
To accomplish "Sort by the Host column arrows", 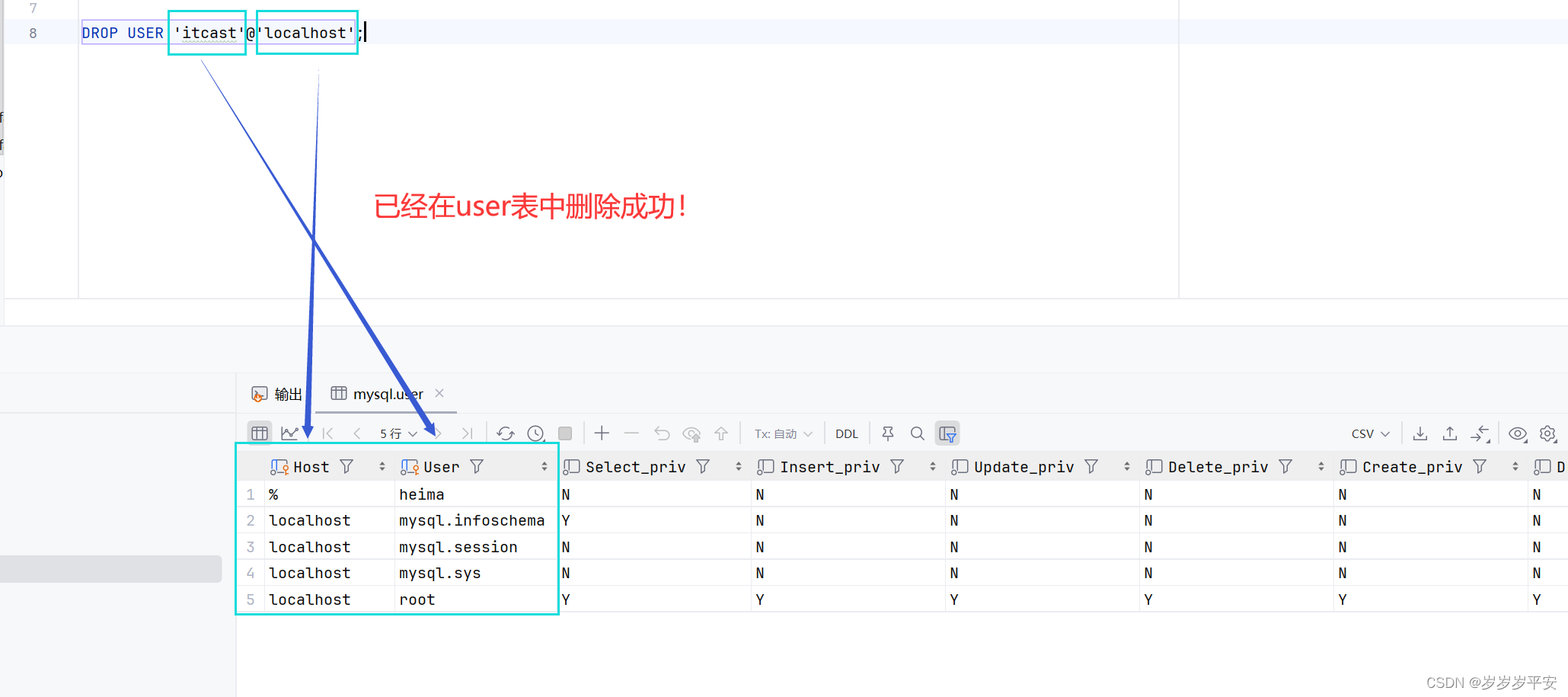I will tap(382, 466).
